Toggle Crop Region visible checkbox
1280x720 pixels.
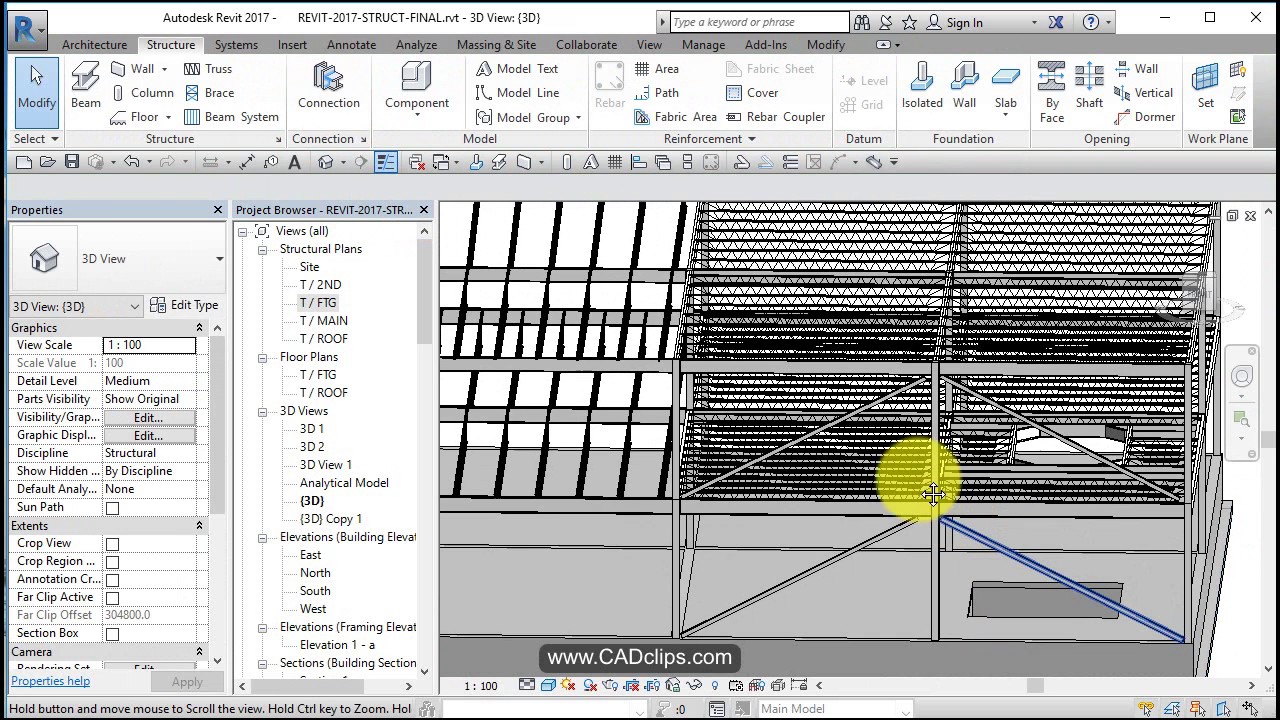(112, 562)
